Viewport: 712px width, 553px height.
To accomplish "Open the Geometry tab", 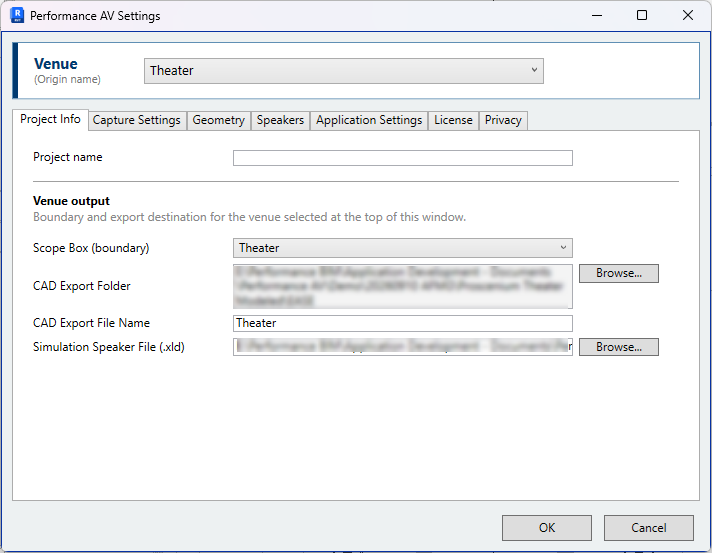I will 219,120.
